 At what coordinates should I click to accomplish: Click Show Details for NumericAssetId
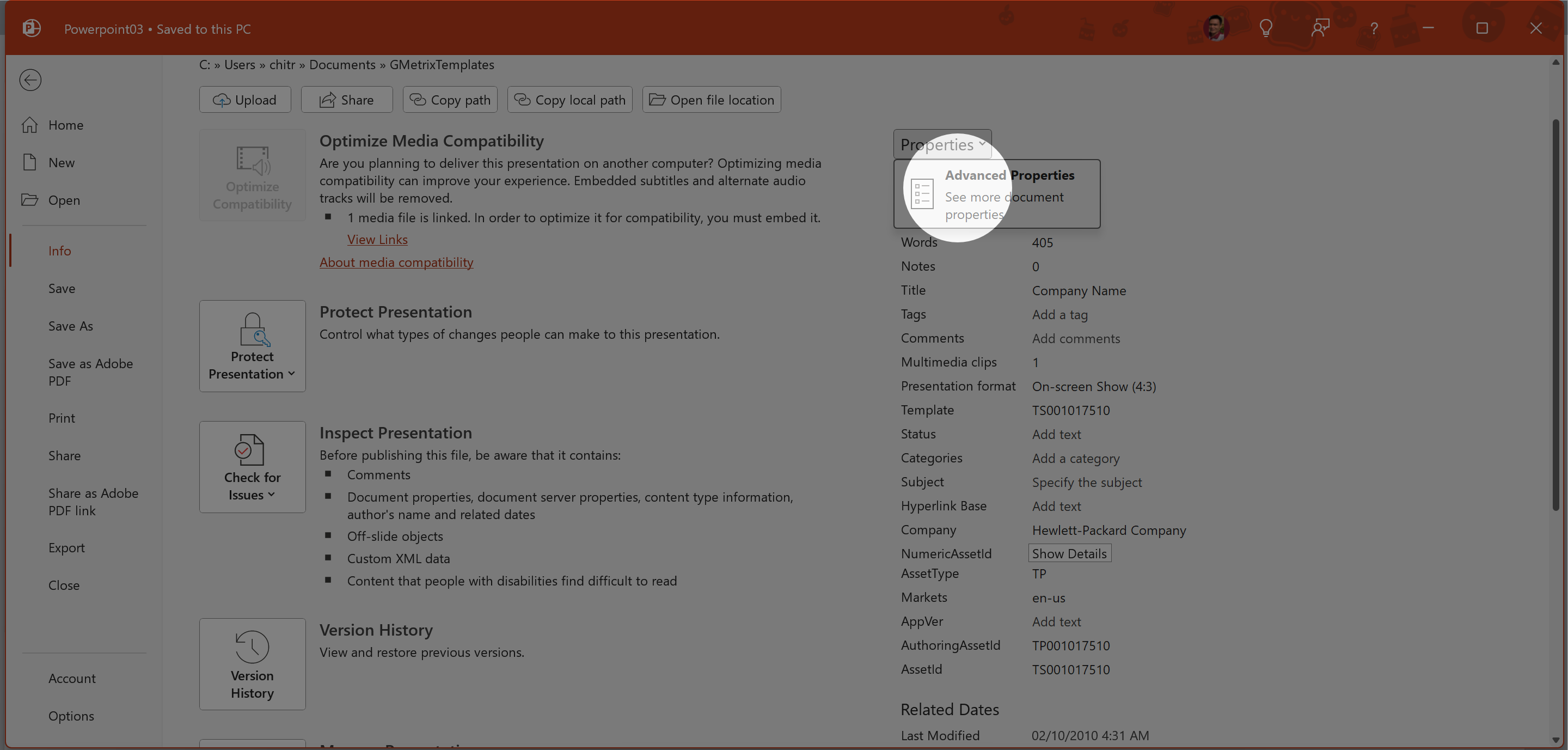[1069, 553]
